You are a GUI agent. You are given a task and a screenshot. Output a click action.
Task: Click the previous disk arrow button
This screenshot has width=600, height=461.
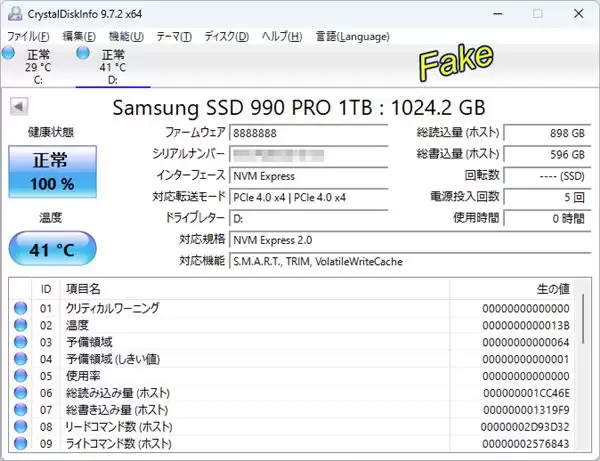pyautogui.click(x=19, y=106)
